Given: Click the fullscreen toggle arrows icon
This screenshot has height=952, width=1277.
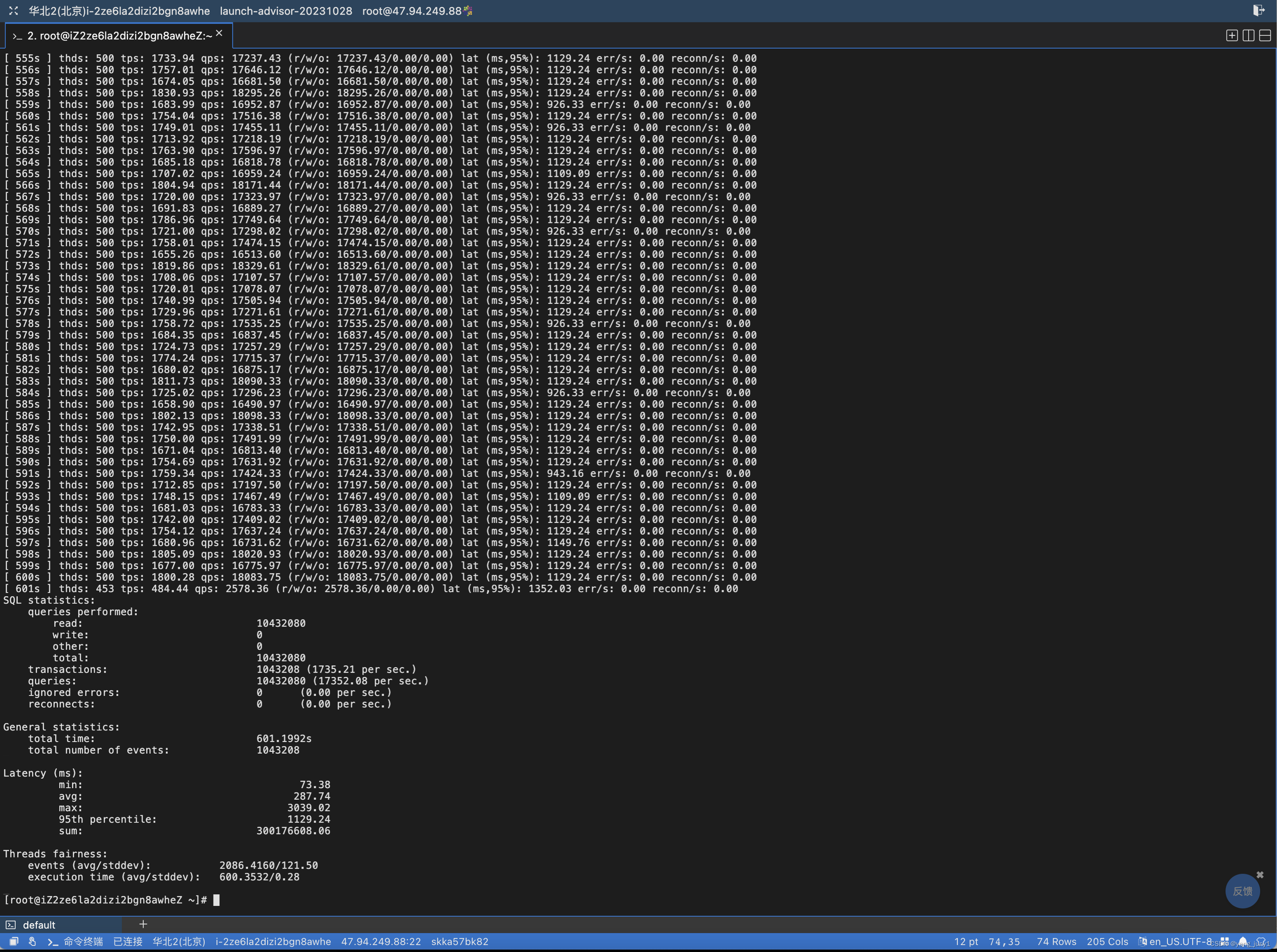Looking at the screenshot, I should 13,10.
